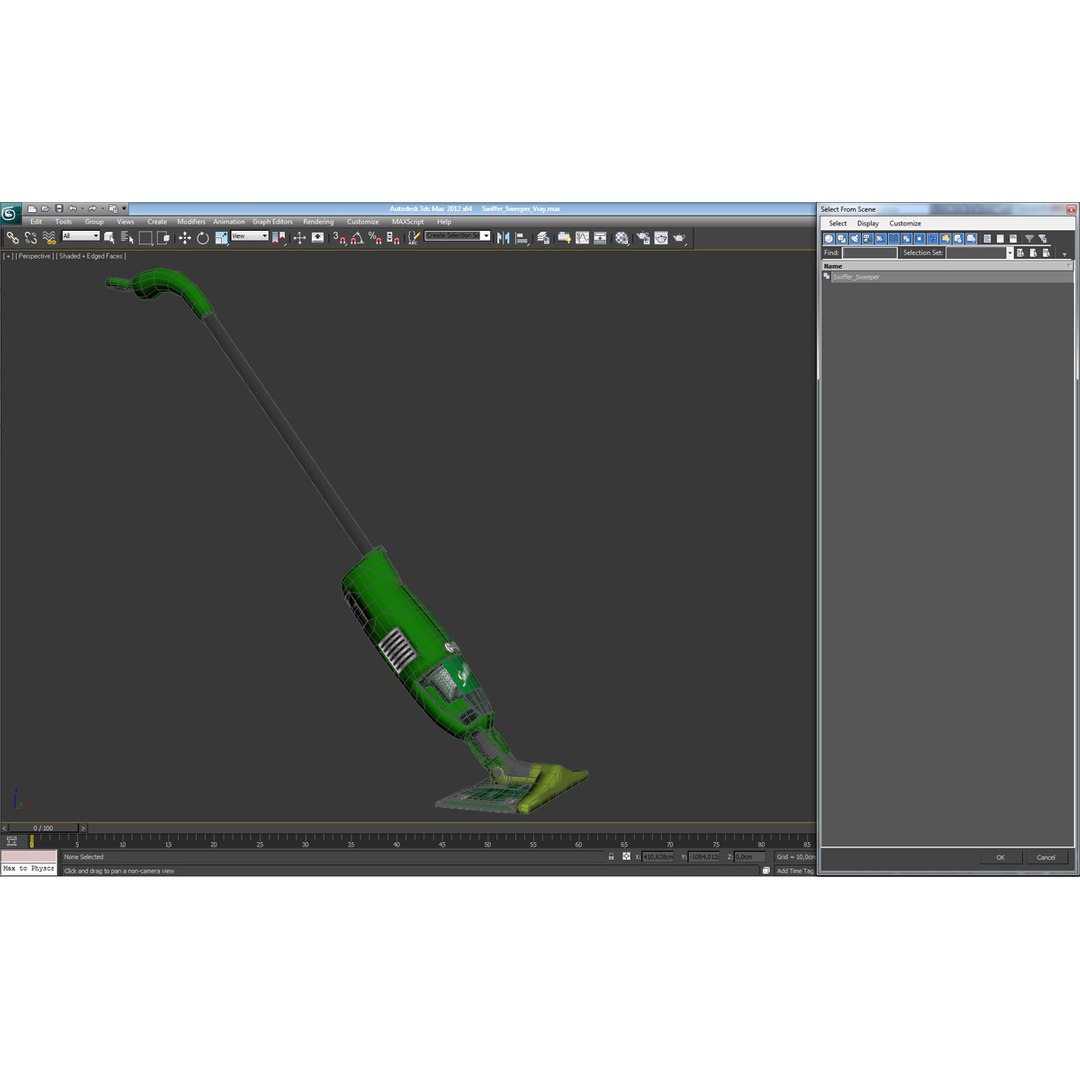
Task: Open Rendered Frame Window icon
Action: click(x=661, y=238)
